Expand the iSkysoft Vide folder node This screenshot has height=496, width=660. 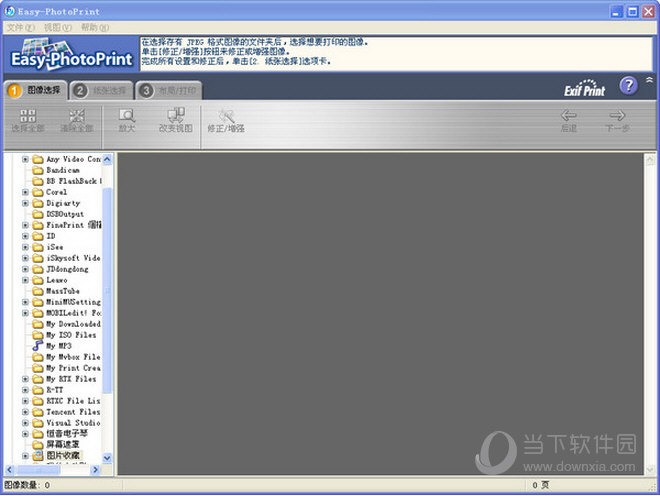pyautogui.click(x=25, y=258)
